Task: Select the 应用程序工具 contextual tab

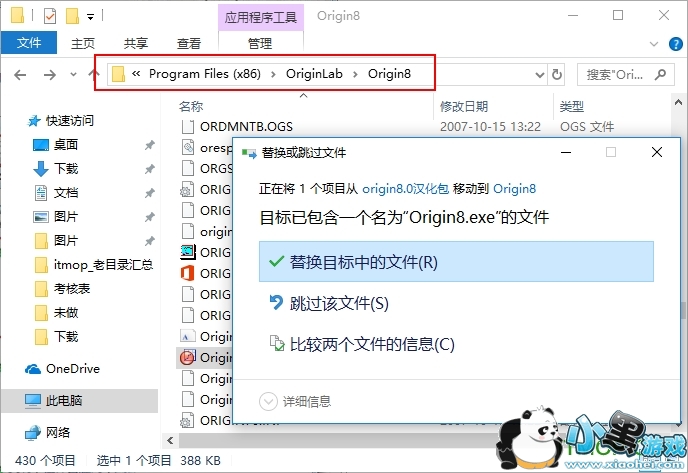Action: tap(261, 17)
